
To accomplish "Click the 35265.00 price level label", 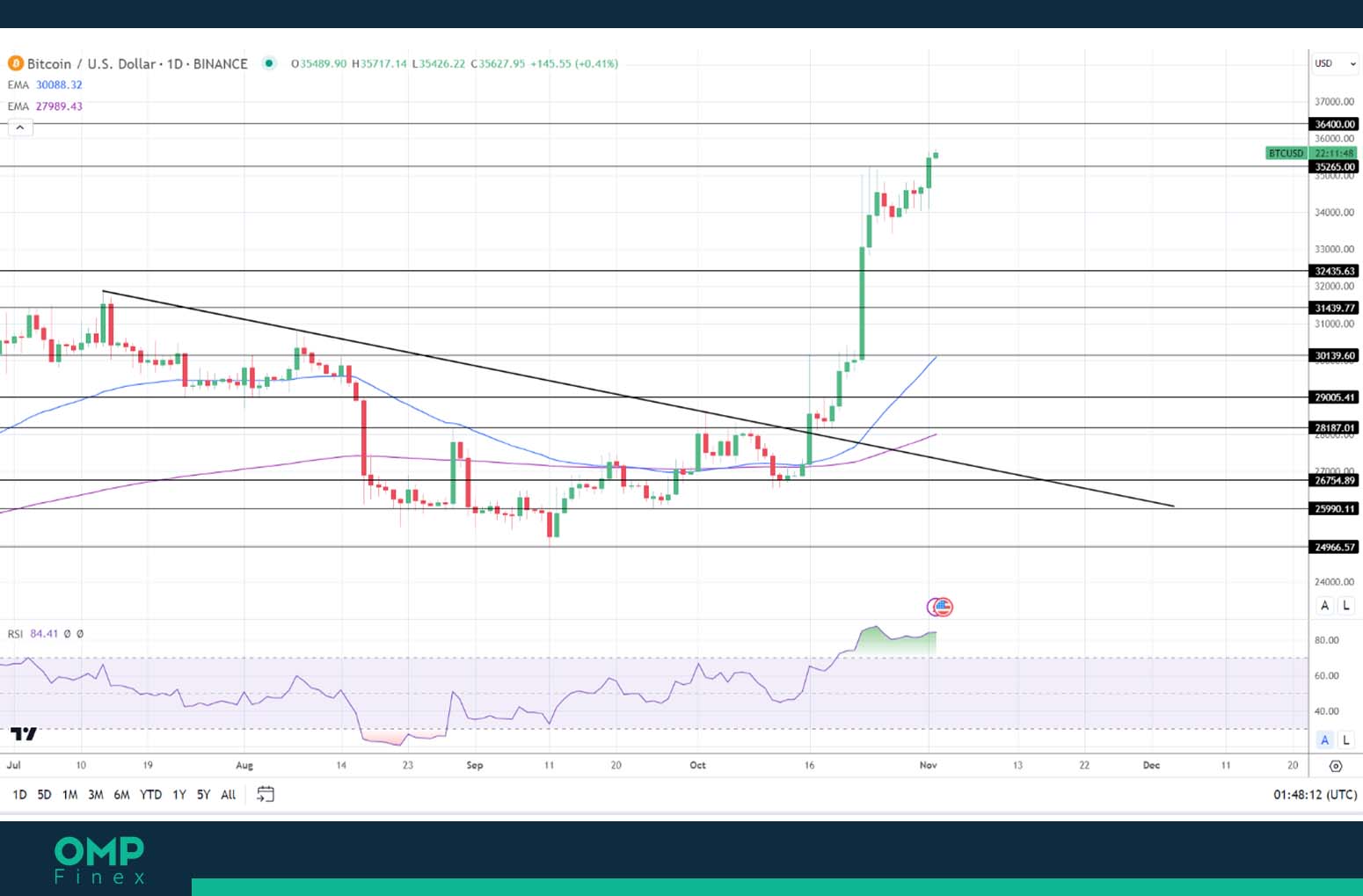I will click(x=1334, y=166).
